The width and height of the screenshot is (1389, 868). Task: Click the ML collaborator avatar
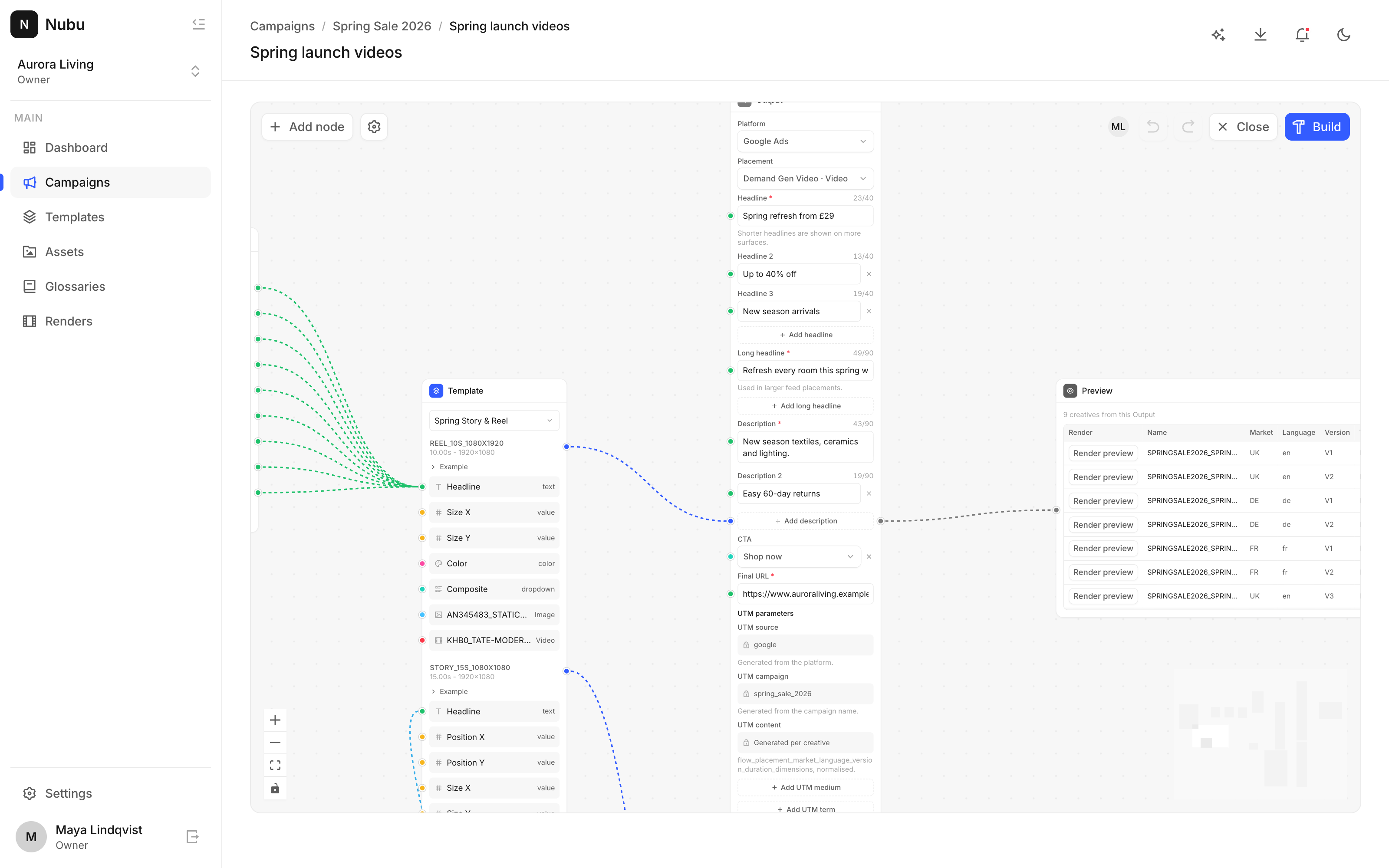1118,127
